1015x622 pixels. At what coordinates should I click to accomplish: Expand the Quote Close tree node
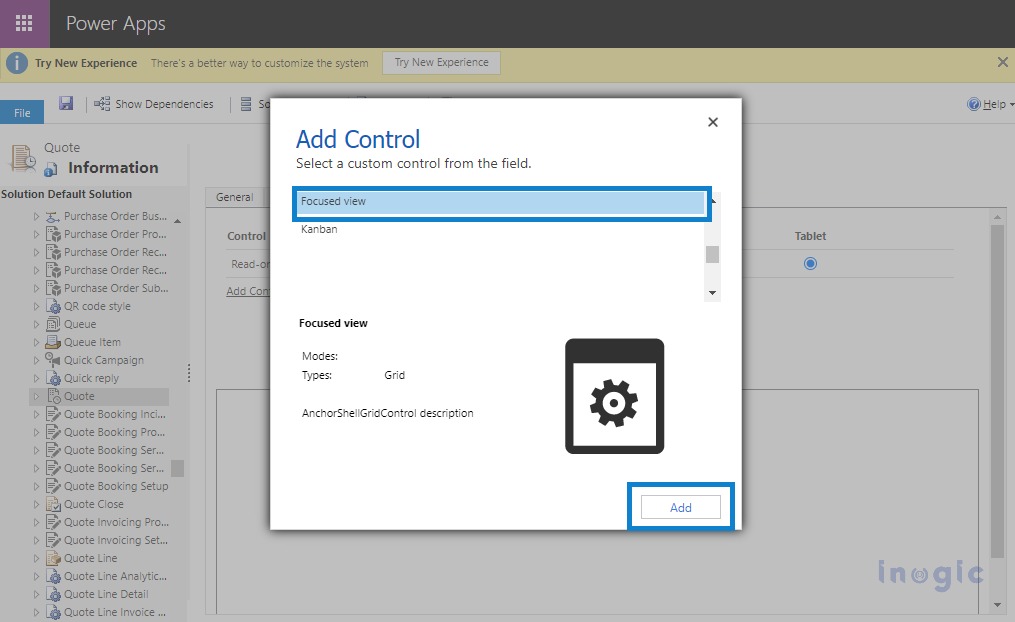pos(36,504)
